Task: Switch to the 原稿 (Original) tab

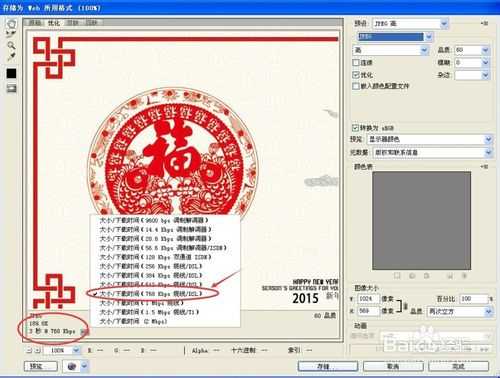Action: [x=35, y=23]
